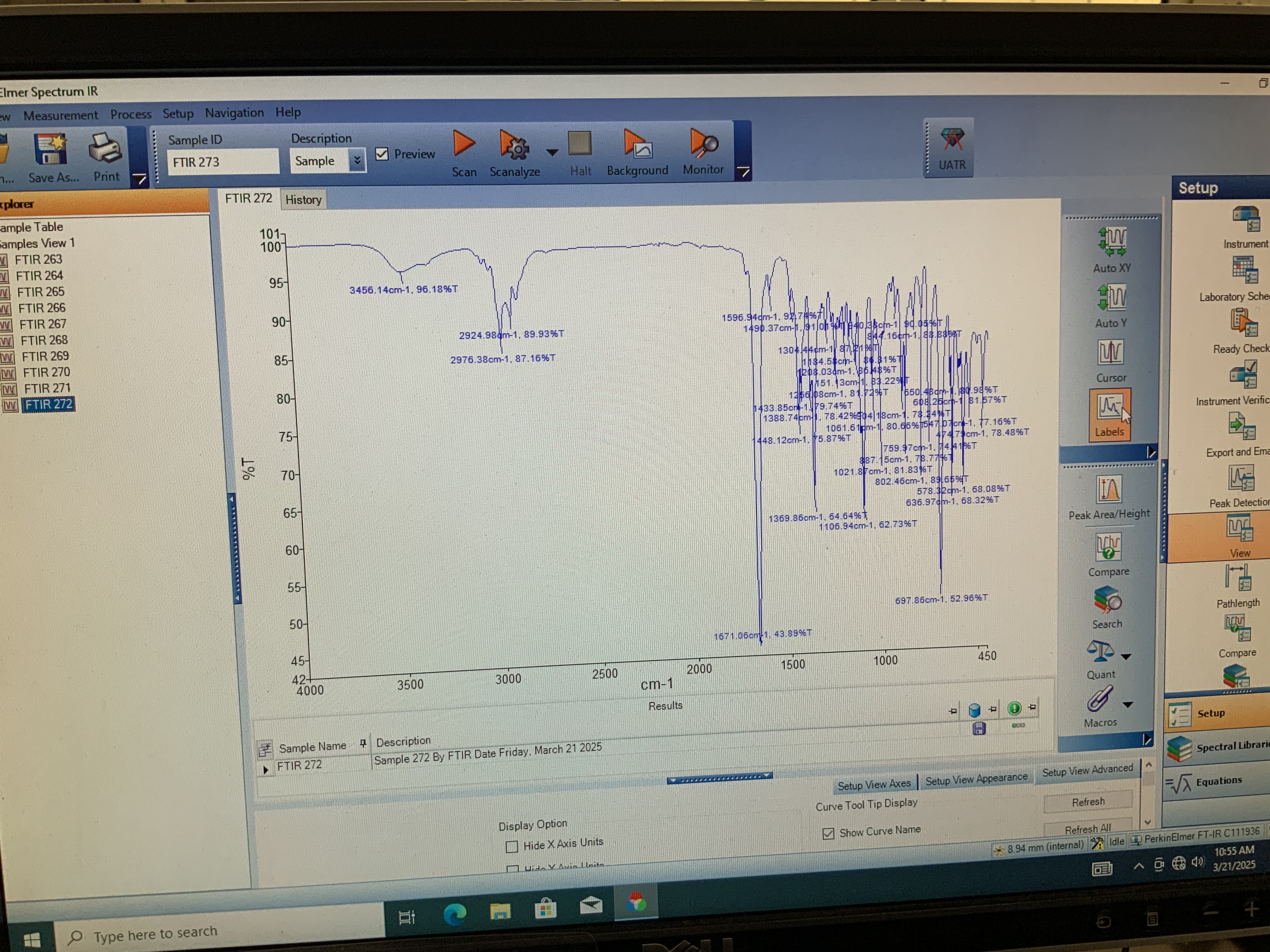Image resolution: width=1270 pixels, height=952 pixels.
Task: Toggle Show Curve Name checkbox
Action: pos(828,833)
